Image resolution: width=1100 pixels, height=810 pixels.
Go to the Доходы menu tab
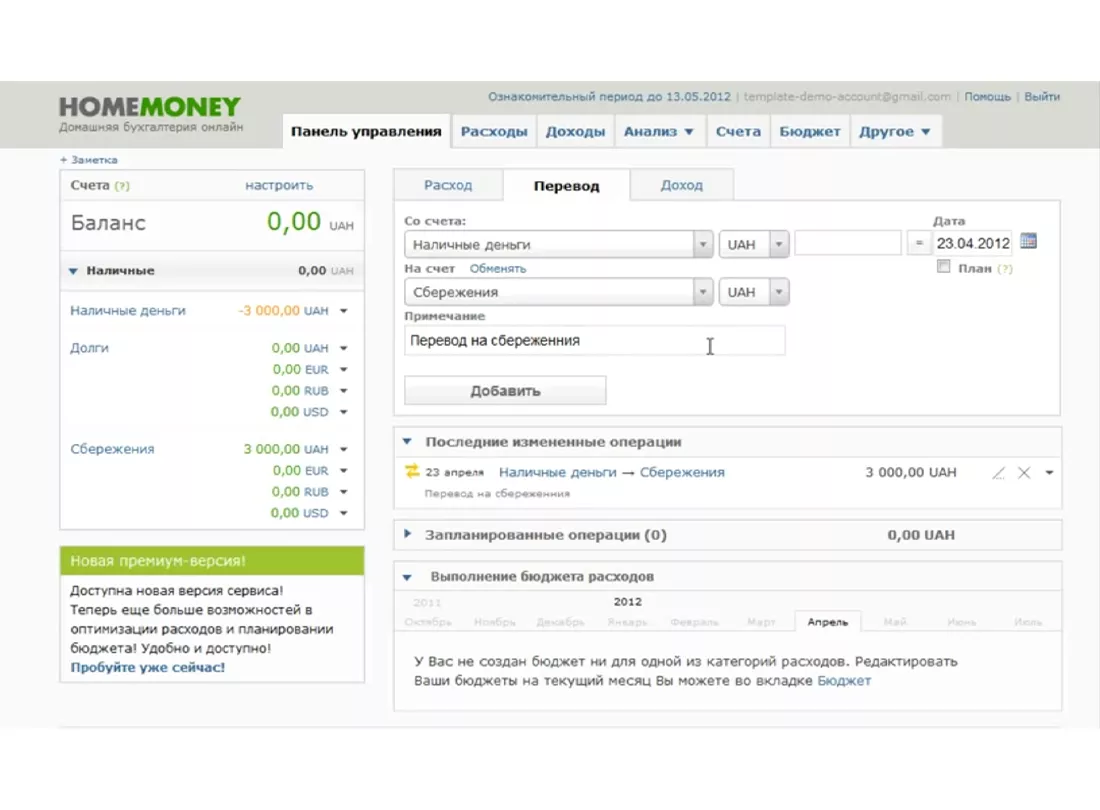[x=575, y=131]
